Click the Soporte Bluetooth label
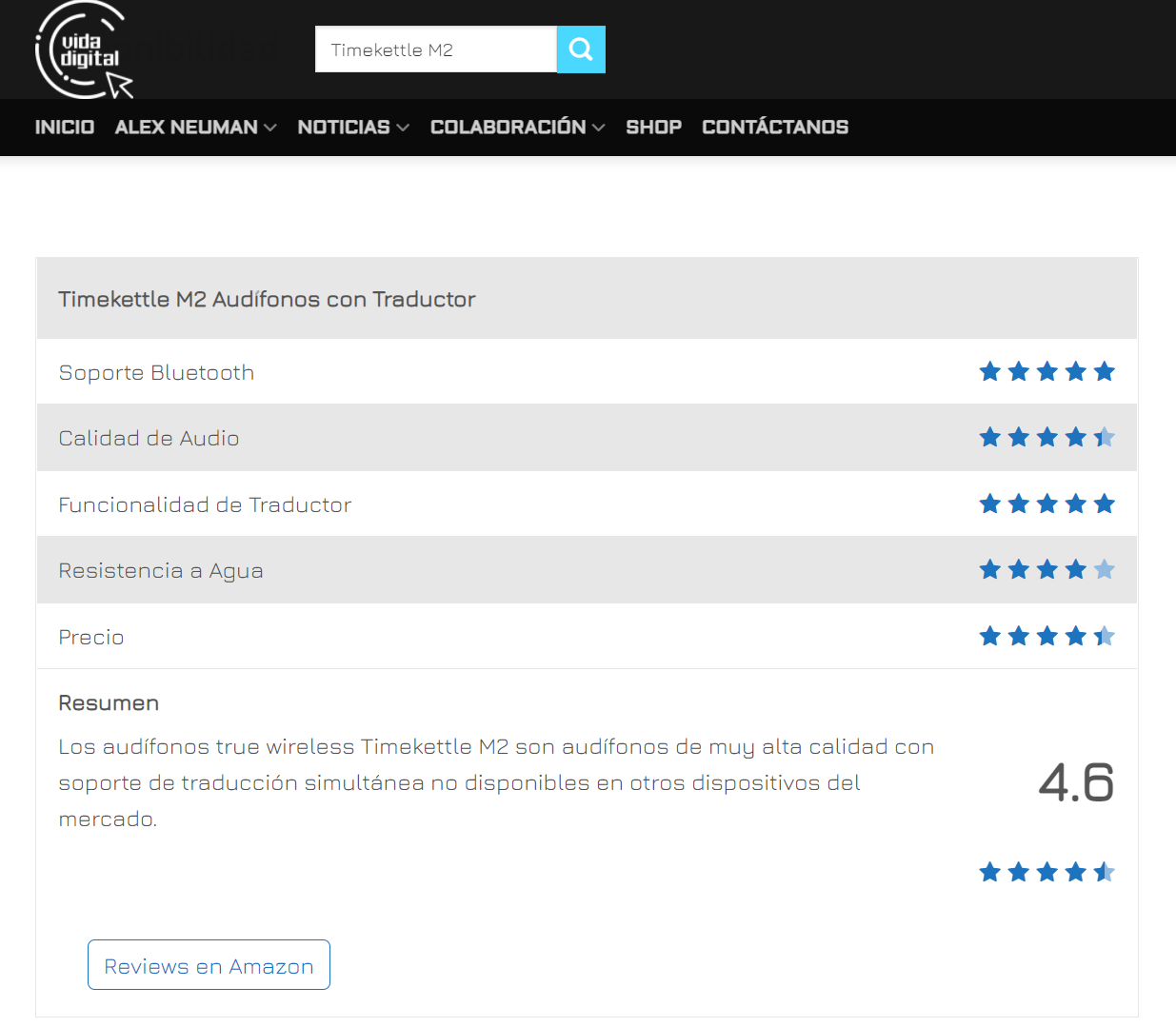 156,372
